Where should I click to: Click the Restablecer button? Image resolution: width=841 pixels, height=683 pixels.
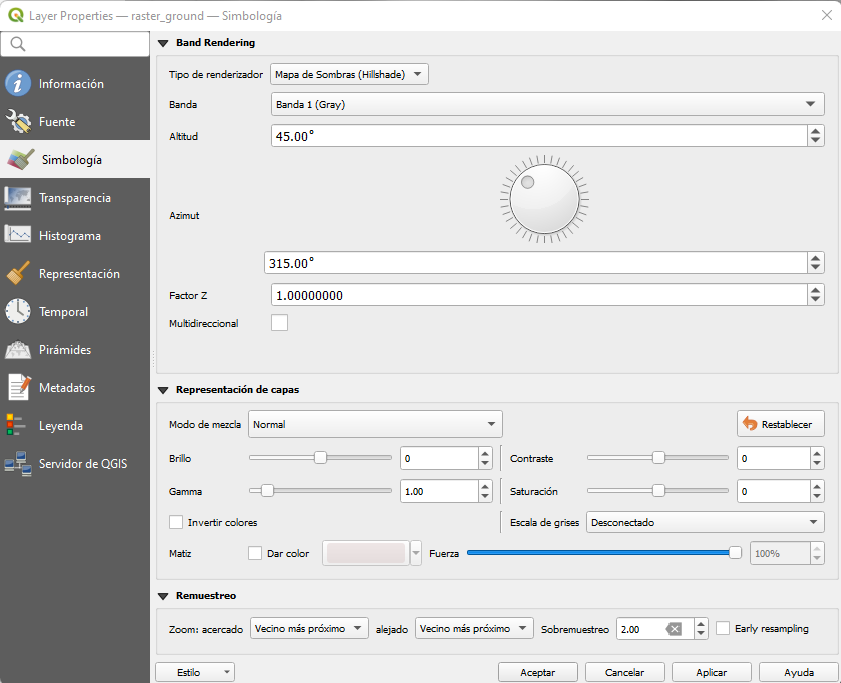(x=781, y=424)
